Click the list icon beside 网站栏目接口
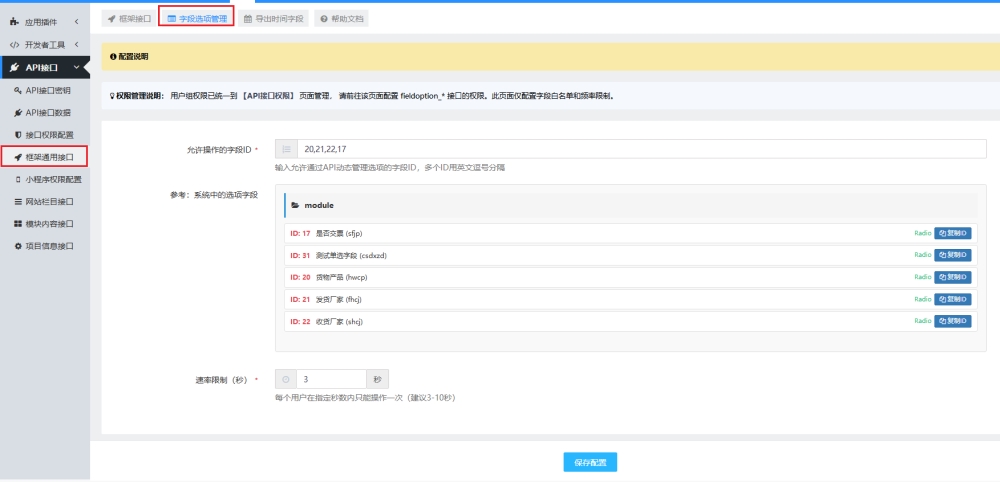The width and height of the screenshot is (1000, 482). tap(18, 201)
